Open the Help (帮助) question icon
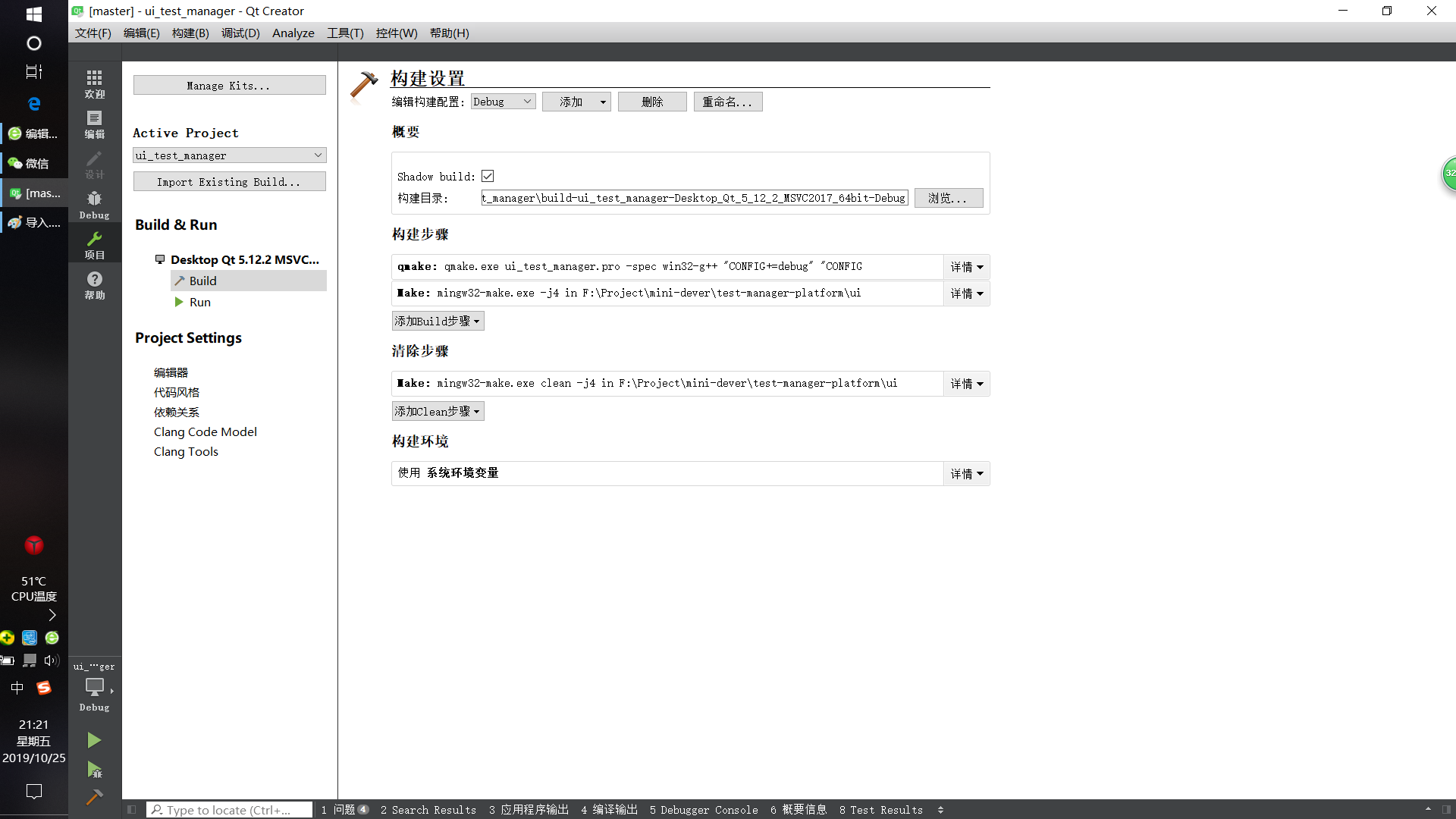Image resolution: width=1456 pixels, height=819 pixels. 94,284
